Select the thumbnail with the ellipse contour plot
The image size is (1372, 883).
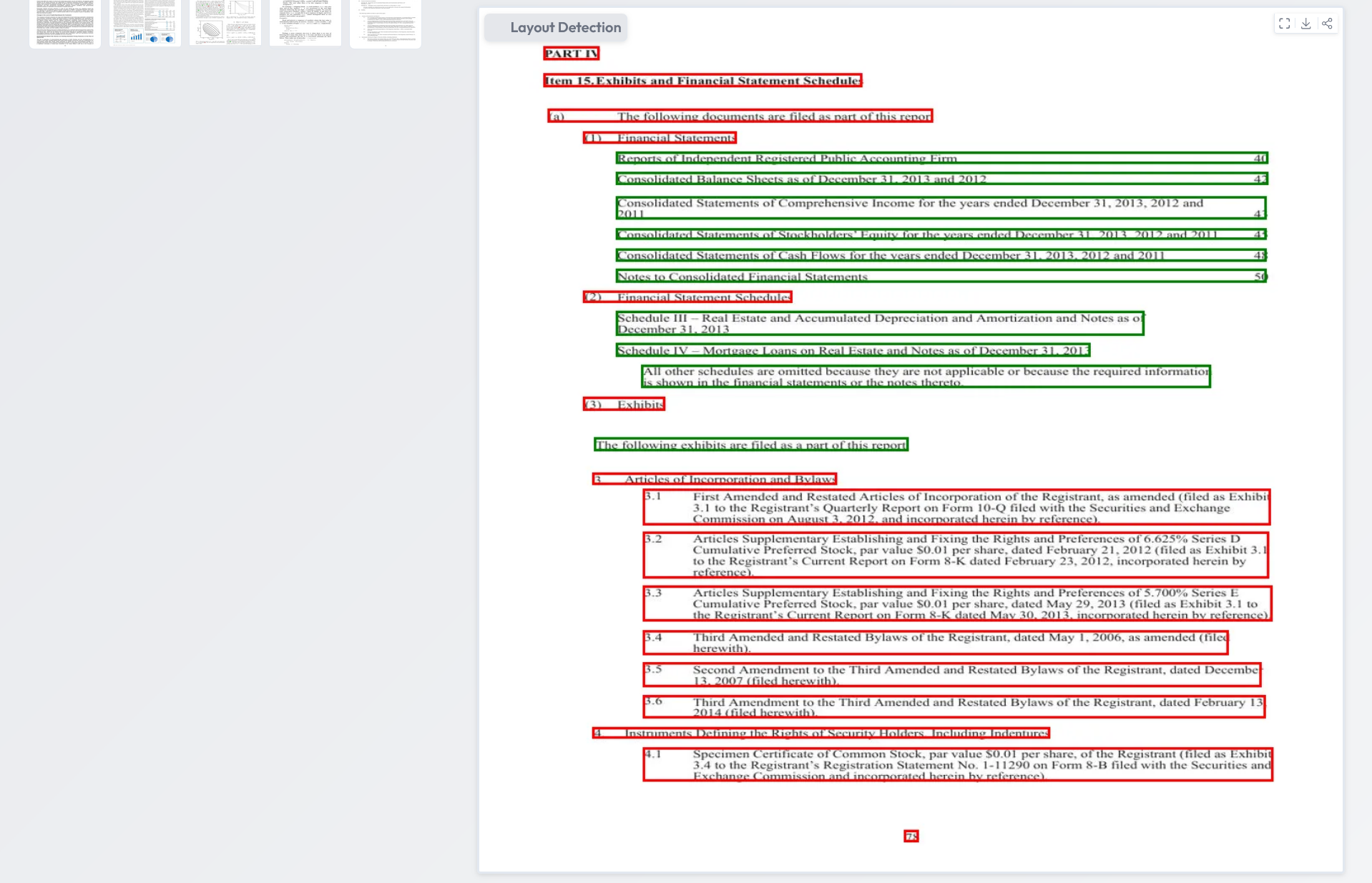pyautogui.click(x=225, y=23)
